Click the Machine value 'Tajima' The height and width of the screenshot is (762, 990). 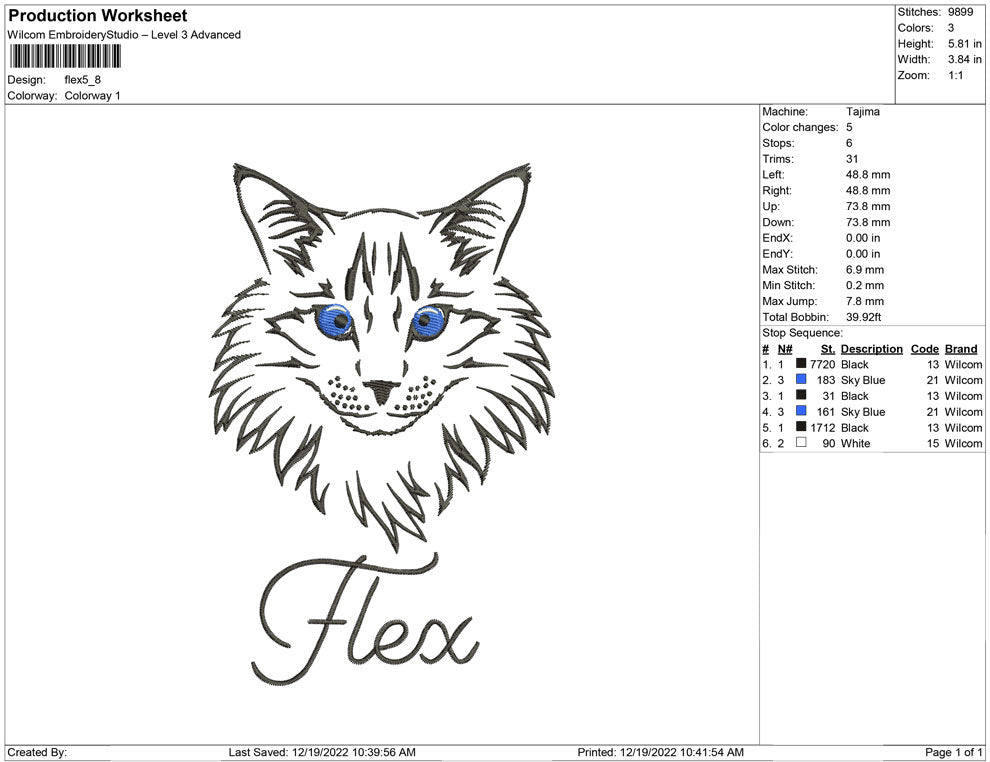(862, 111)
